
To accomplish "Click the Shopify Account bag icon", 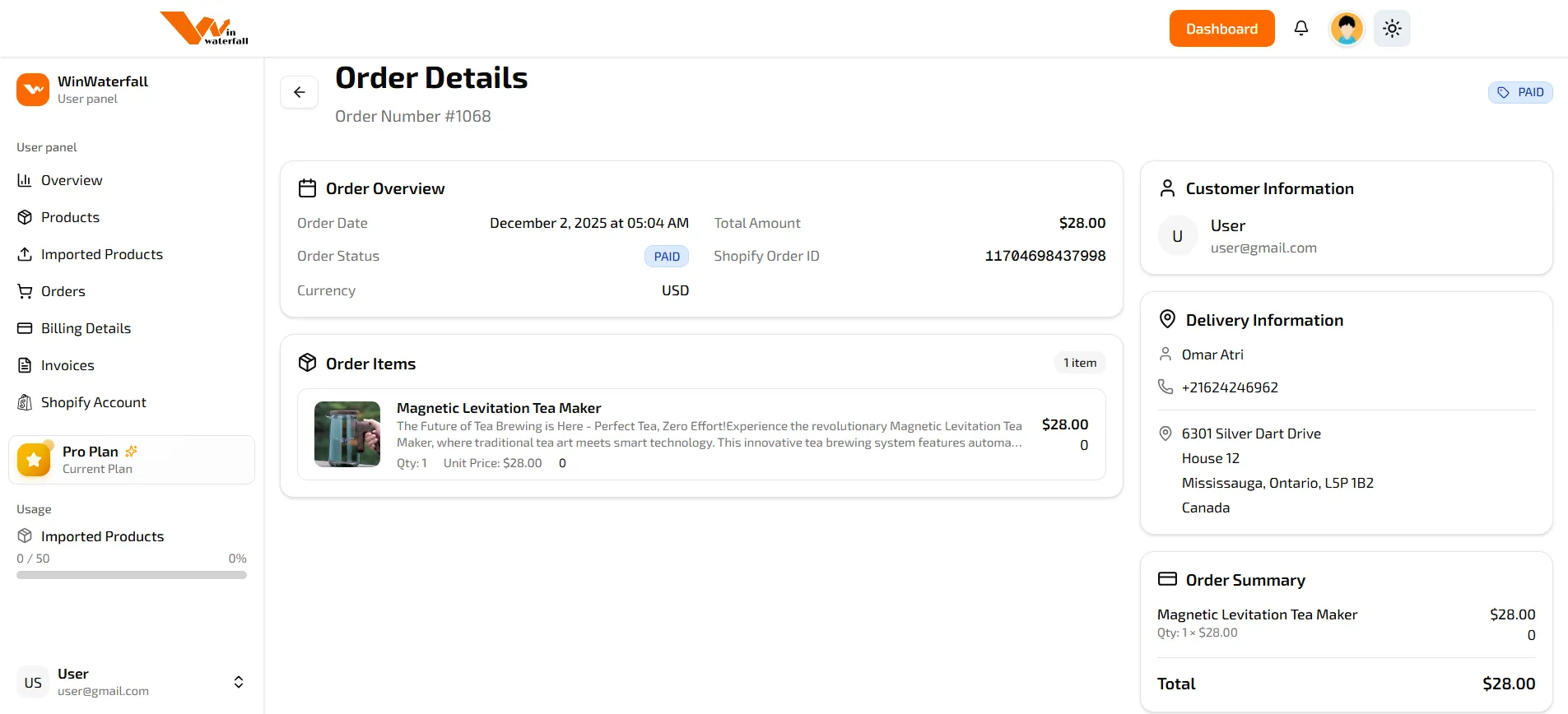I will 25,402.
